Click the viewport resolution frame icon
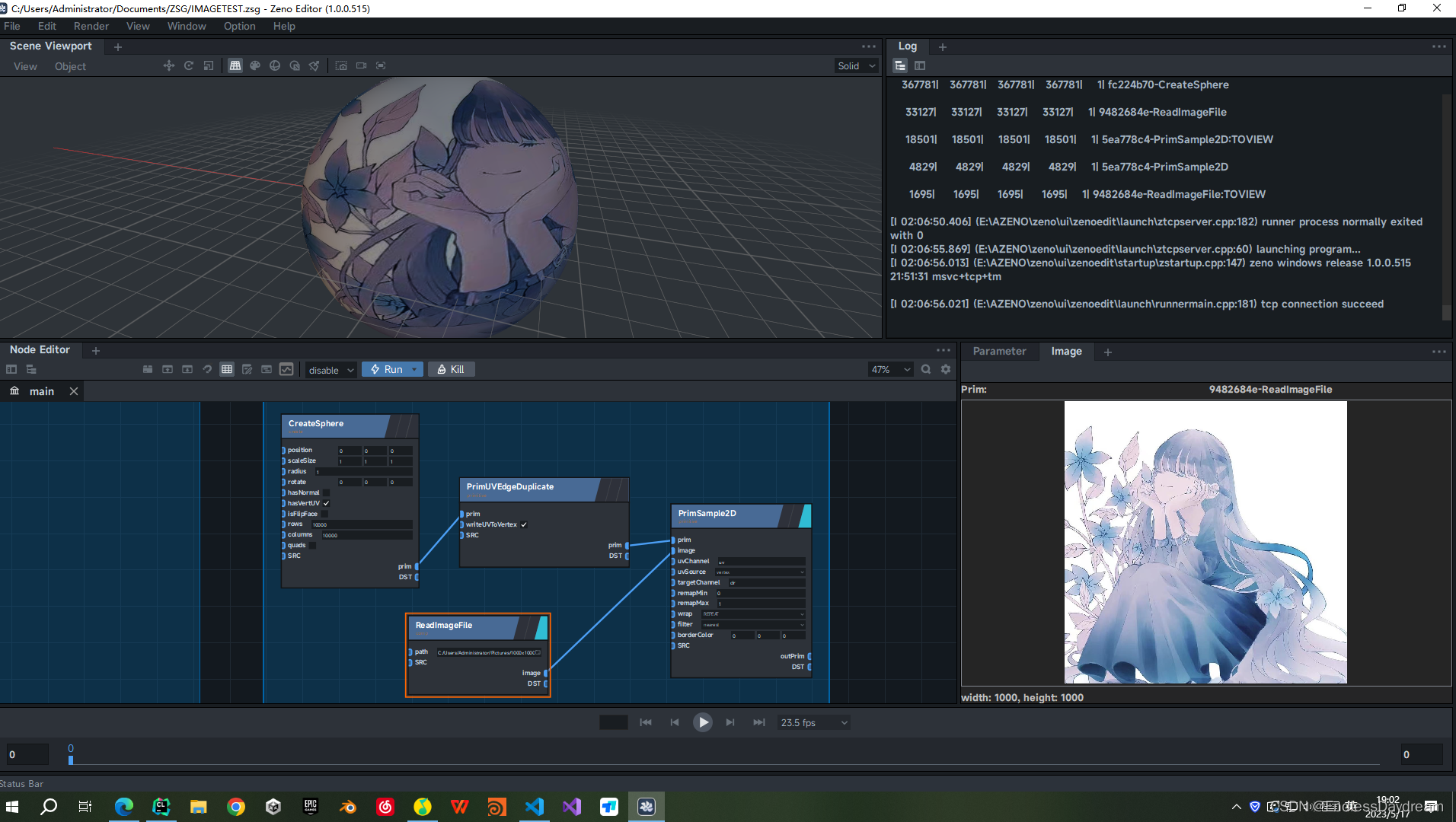 381,65
